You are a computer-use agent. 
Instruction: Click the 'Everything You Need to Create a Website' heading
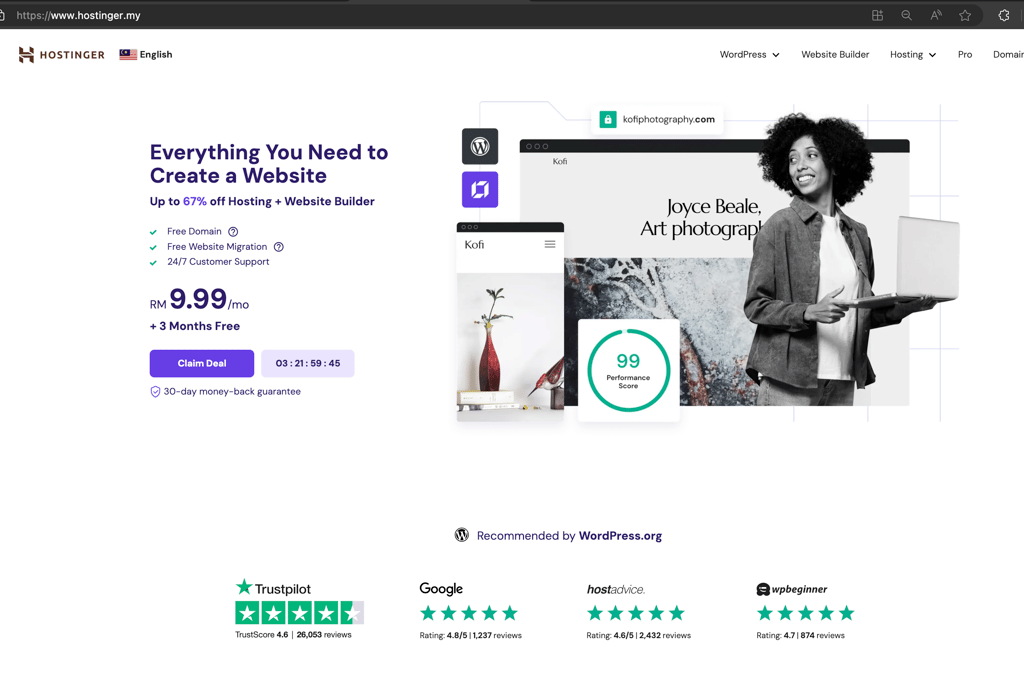point(268,164)
